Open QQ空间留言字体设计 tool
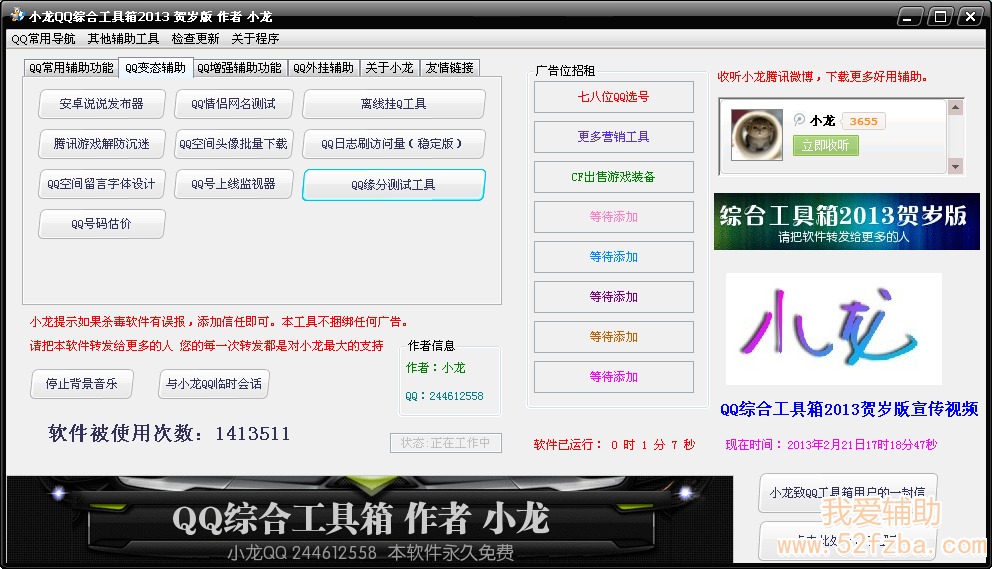This screenshot has height=569, width=992. point(102,184)
